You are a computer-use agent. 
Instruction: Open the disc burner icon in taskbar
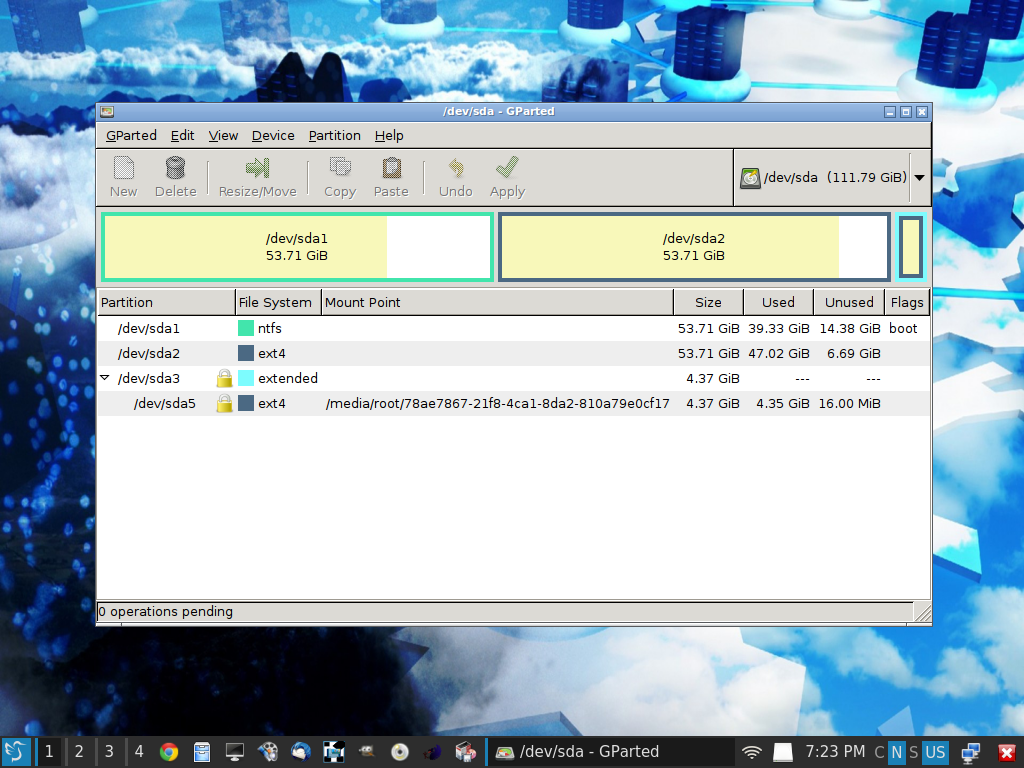(x=400, y=752)
